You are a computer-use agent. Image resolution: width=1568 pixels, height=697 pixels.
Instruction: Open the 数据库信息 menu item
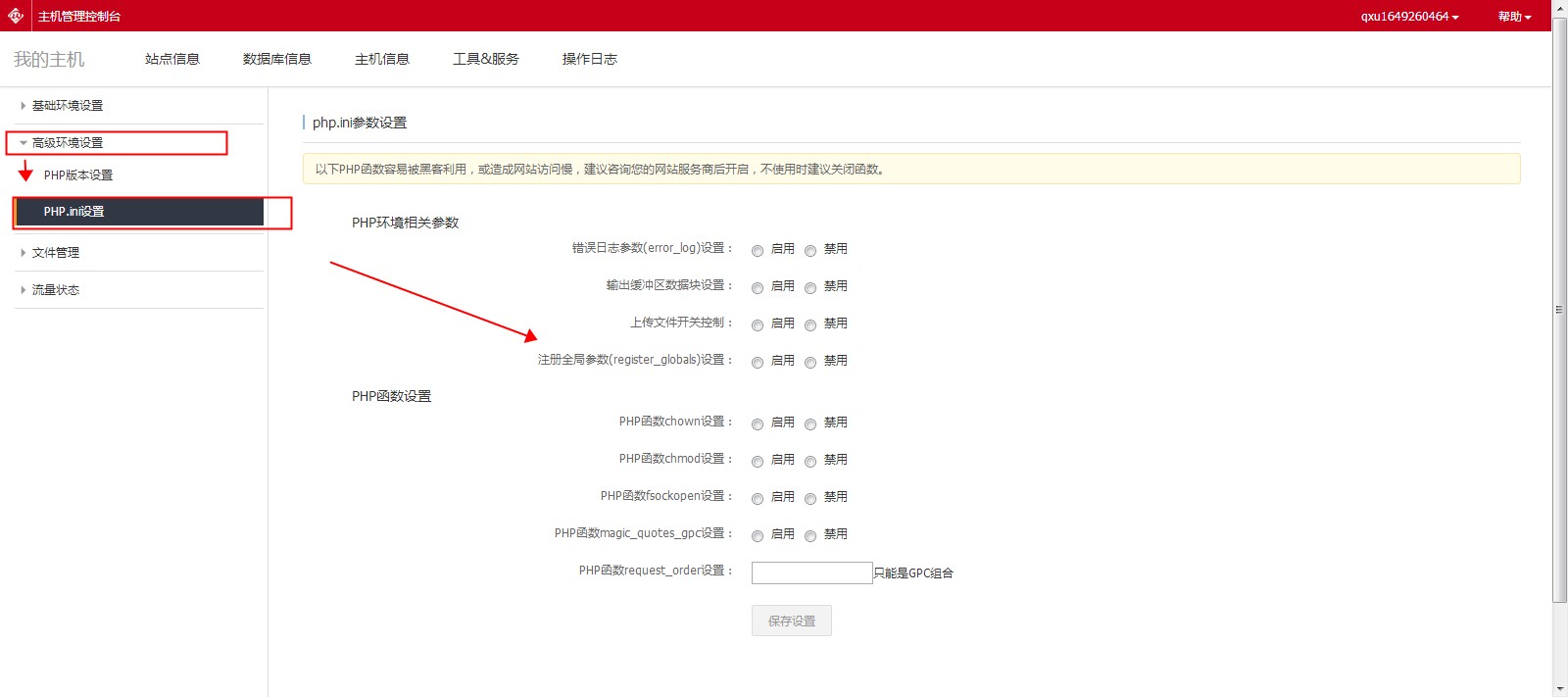(x=276, y=59)
